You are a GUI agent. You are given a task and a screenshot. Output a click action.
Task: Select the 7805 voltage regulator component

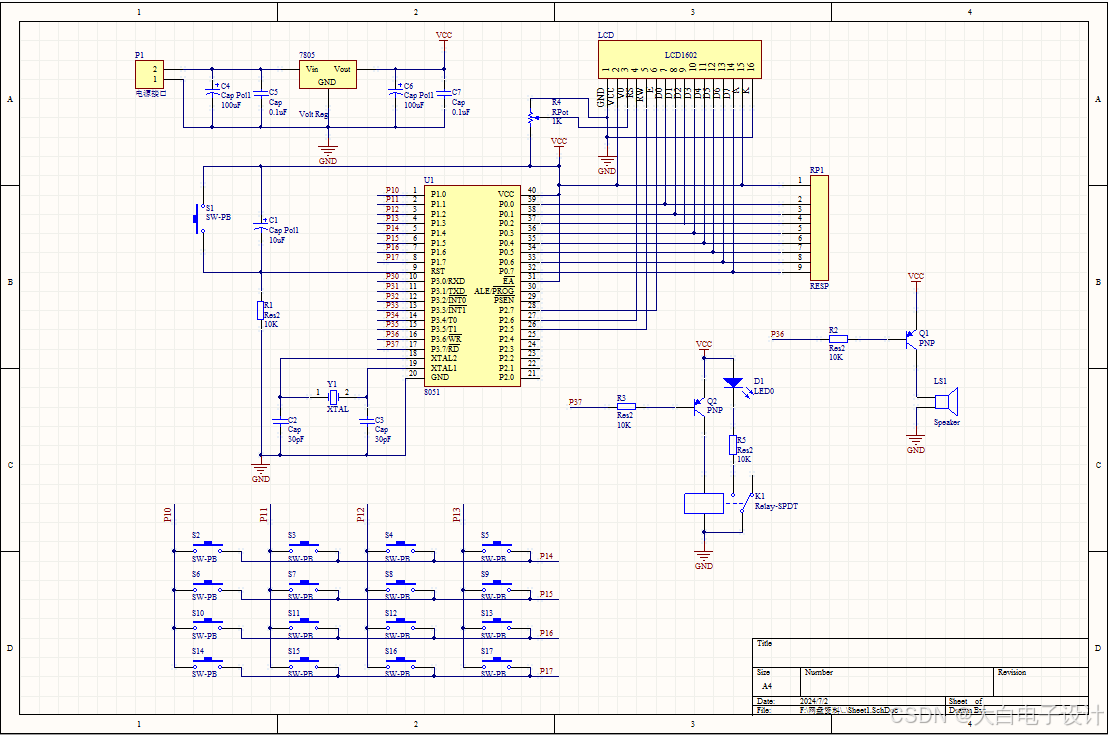point(327,75)
